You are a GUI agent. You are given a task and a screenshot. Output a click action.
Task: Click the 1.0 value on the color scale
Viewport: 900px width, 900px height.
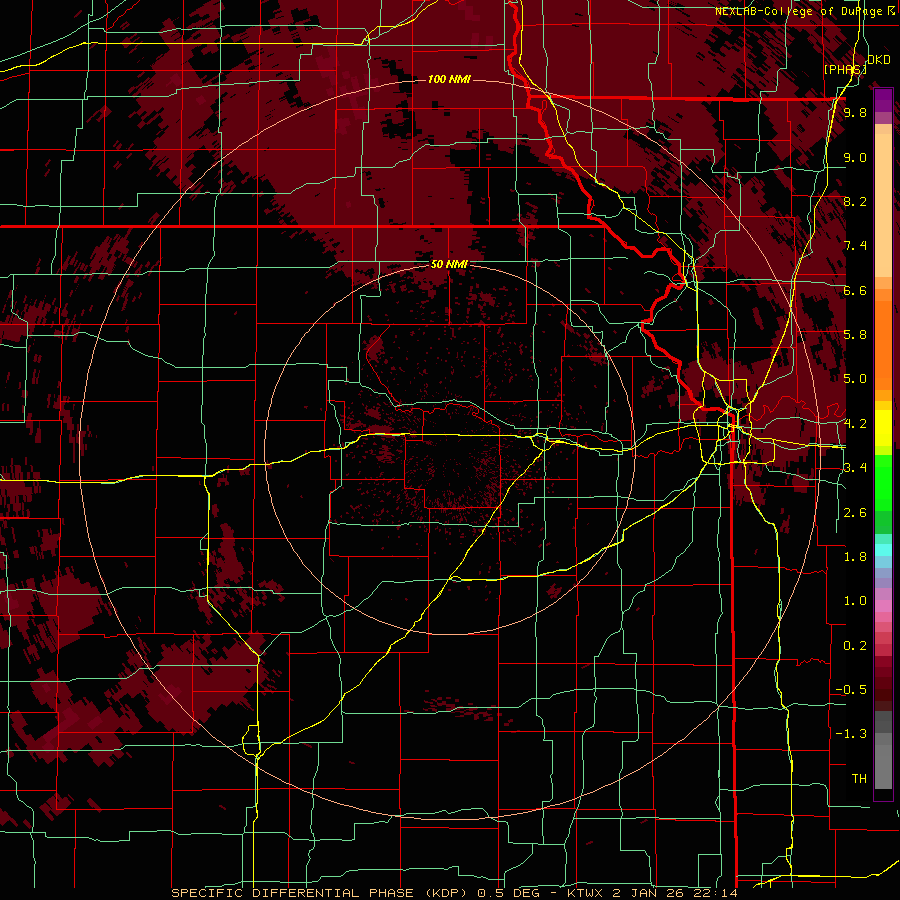pyautogui.click(x=855, y=601)
